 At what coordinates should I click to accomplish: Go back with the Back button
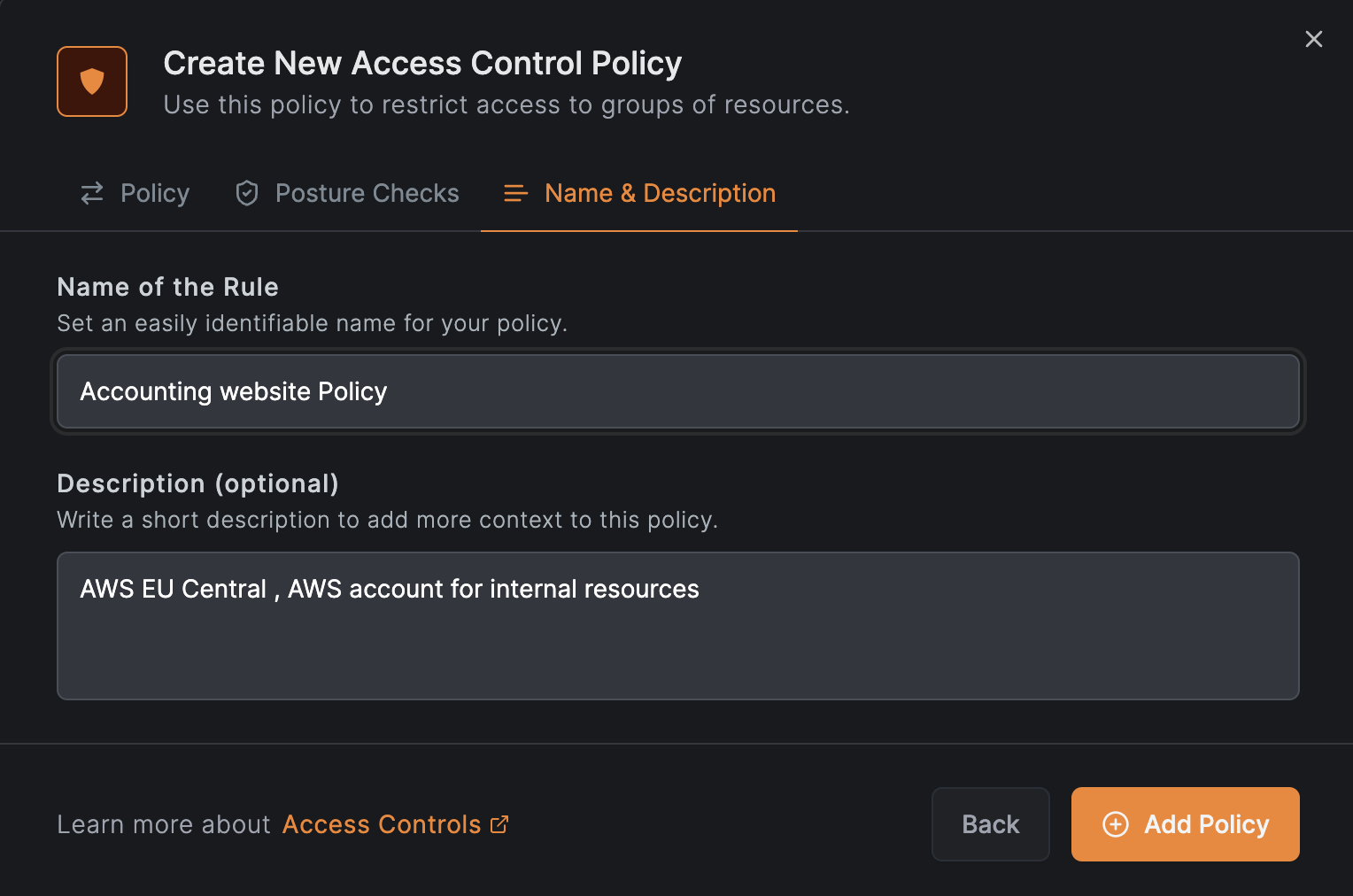pos(991,824)
